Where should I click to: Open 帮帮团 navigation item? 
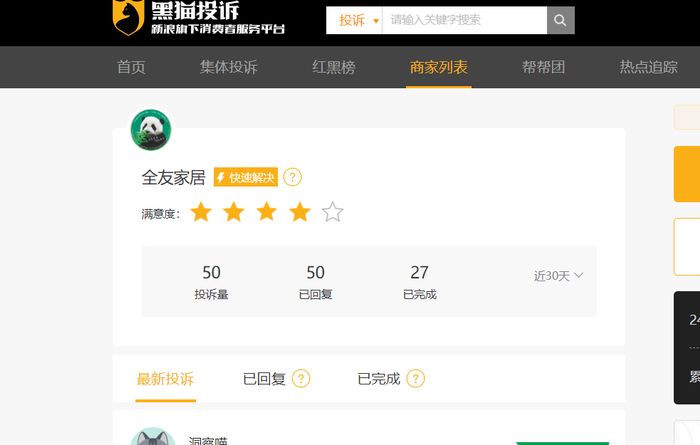point(543,67)
